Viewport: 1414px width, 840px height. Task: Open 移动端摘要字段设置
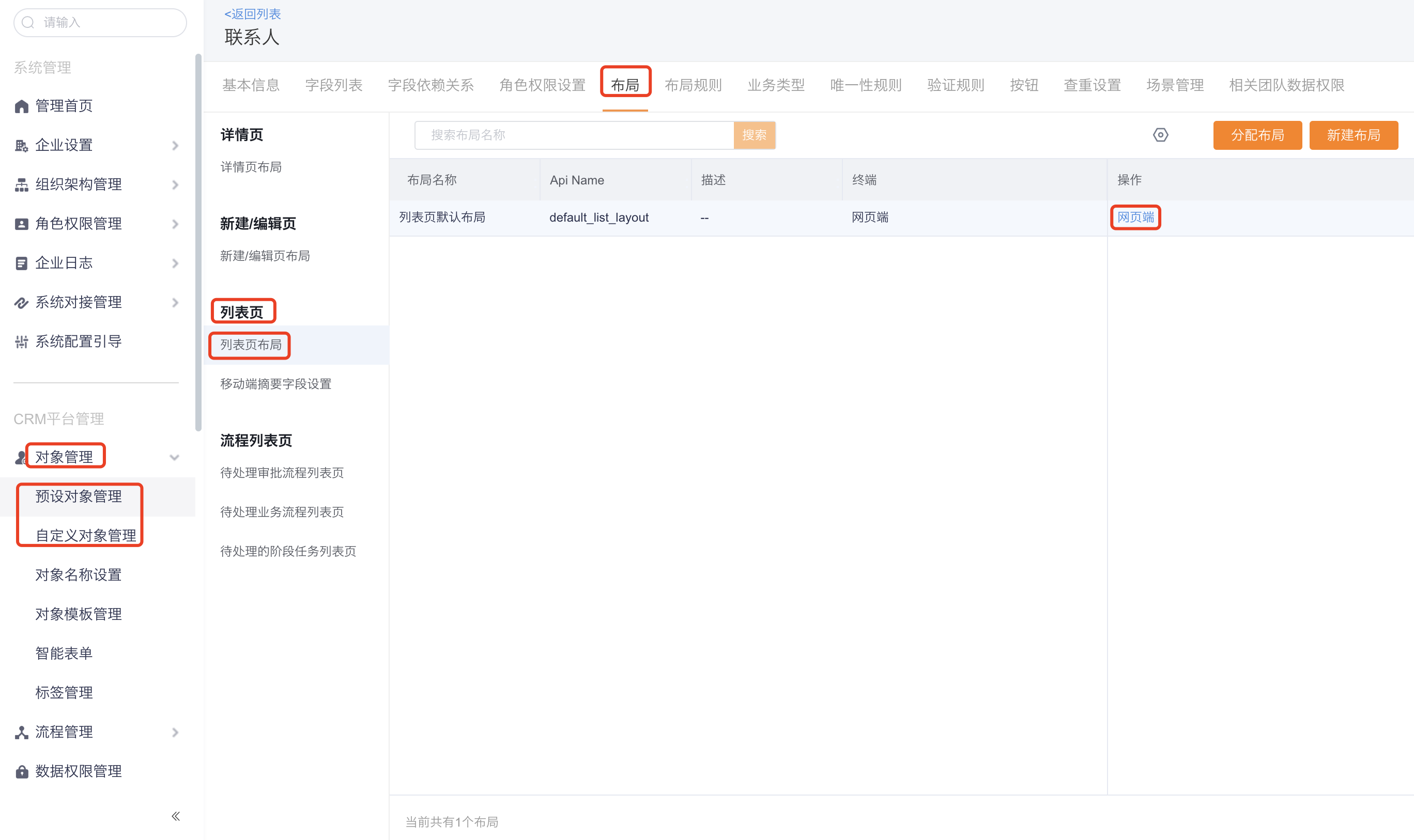[276, 384]
